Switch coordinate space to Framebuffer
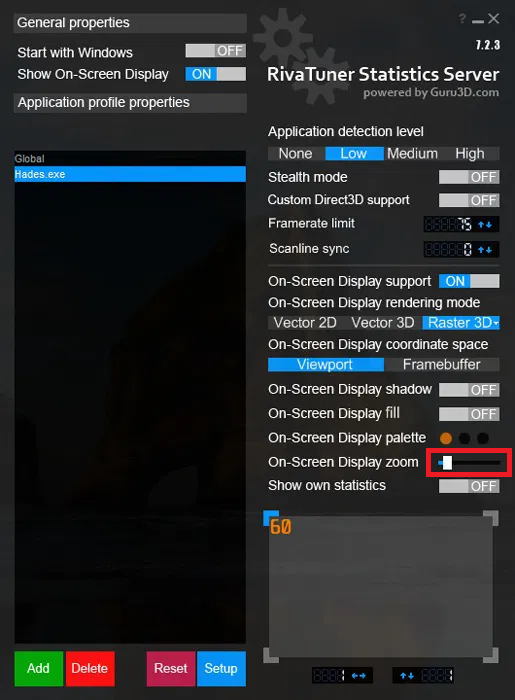515x700 pixels. tap(441, 365)
